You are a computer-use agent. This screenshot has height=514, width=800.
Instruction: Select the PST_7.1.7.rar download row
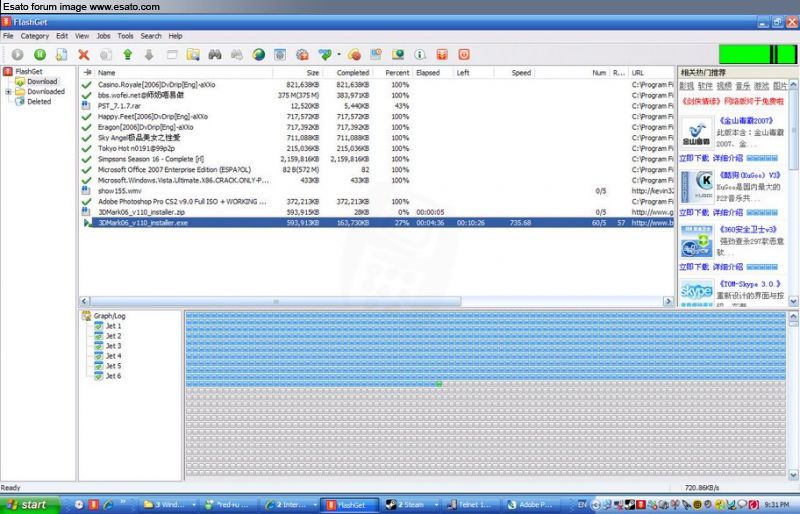pyautogui.click(x=378, y=106)
